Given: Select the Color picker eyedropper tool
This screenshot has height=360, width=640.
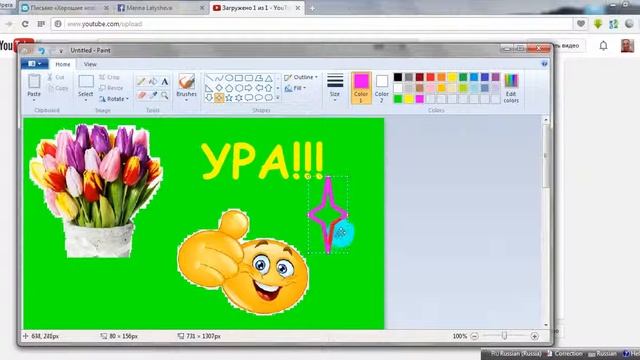Looking at the screenshot, I should [153, 95].
